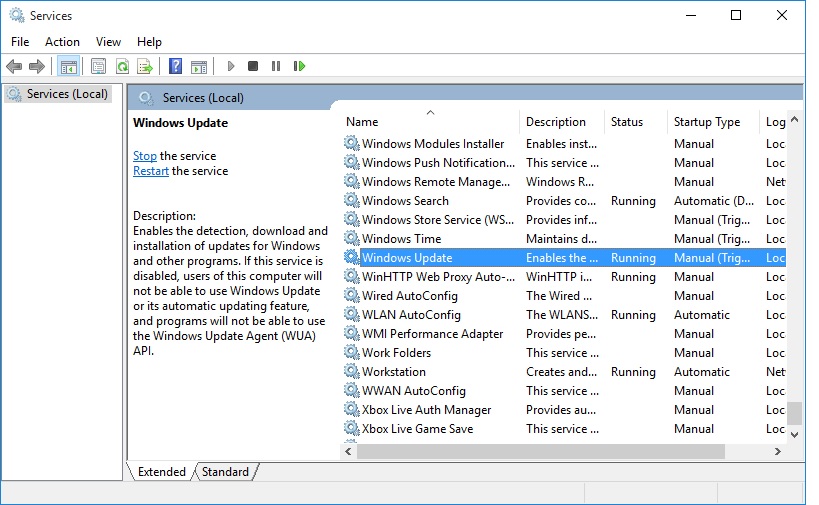
Task: Click Running status of WinHTTP Web Proxy
Action: point(633,276)
